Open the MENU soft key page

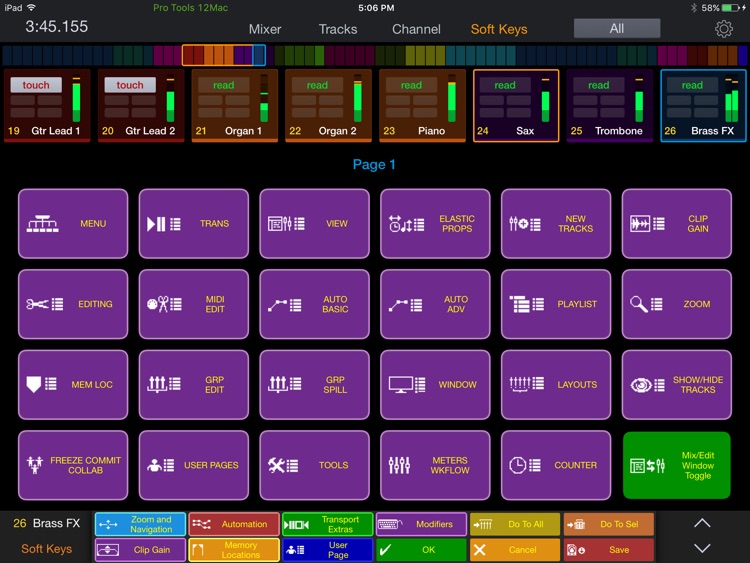pyautogui.click(x=73, y=223)
